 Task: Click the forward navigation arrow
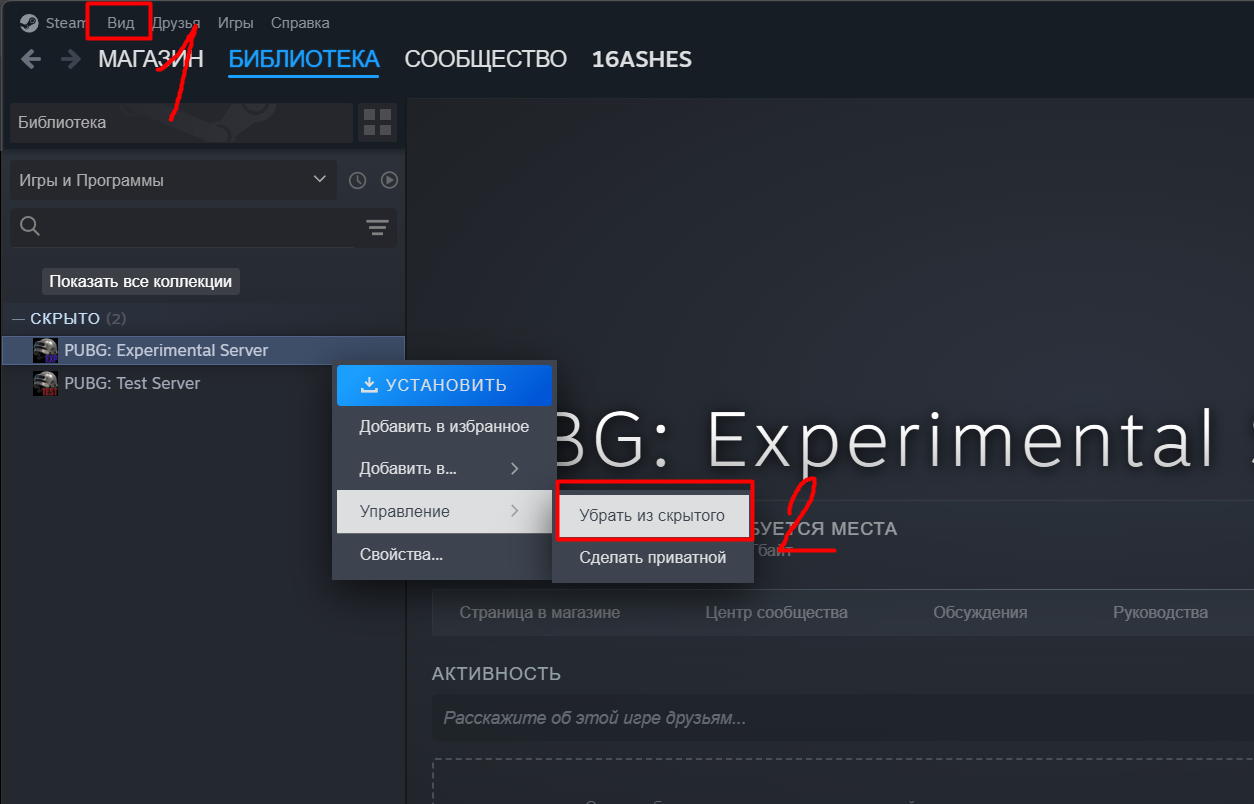pyautogui.click(x=71, y=59)
